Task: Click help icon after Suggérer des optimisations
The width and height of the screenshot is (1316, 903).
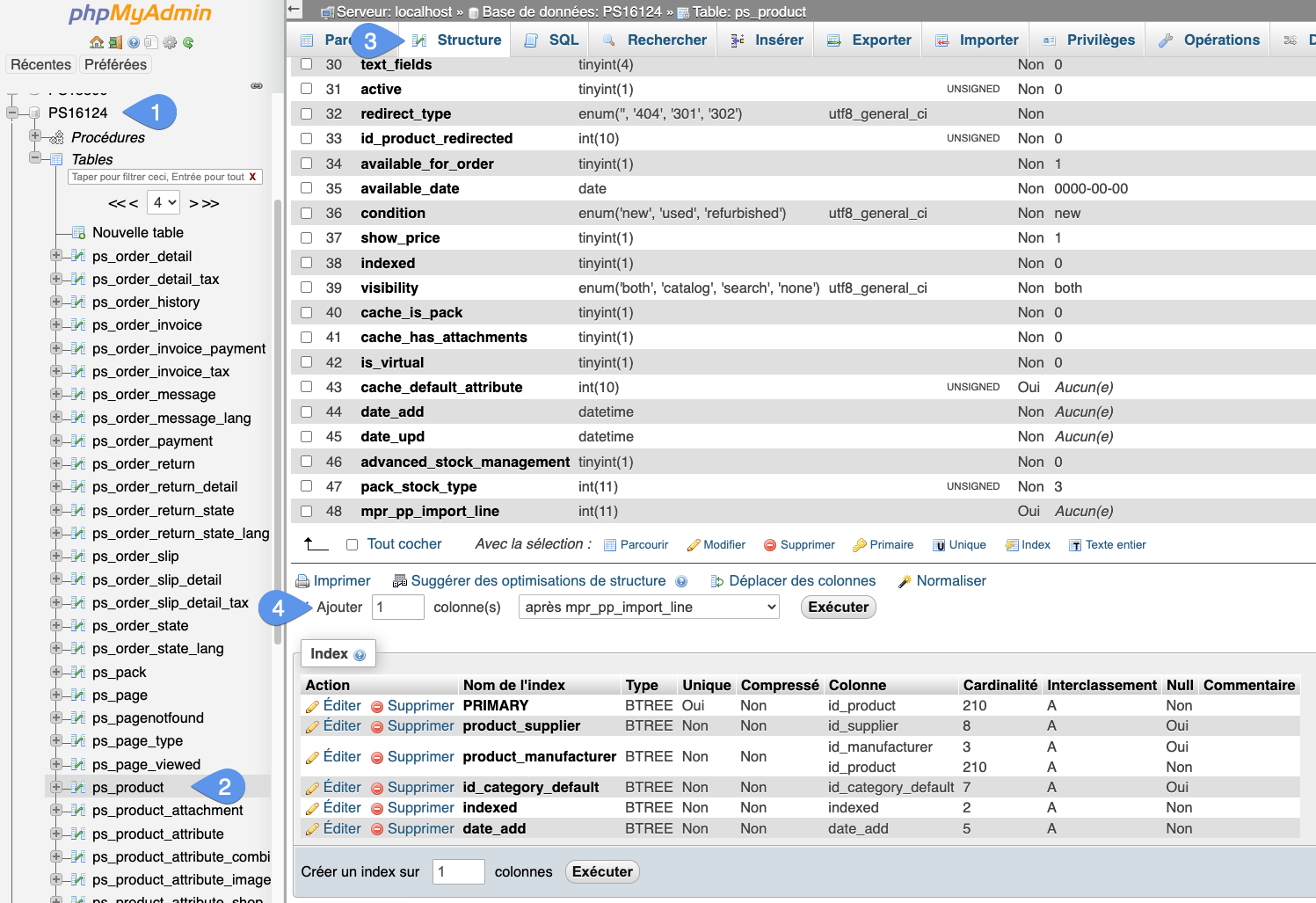Action: coord(681,581)
